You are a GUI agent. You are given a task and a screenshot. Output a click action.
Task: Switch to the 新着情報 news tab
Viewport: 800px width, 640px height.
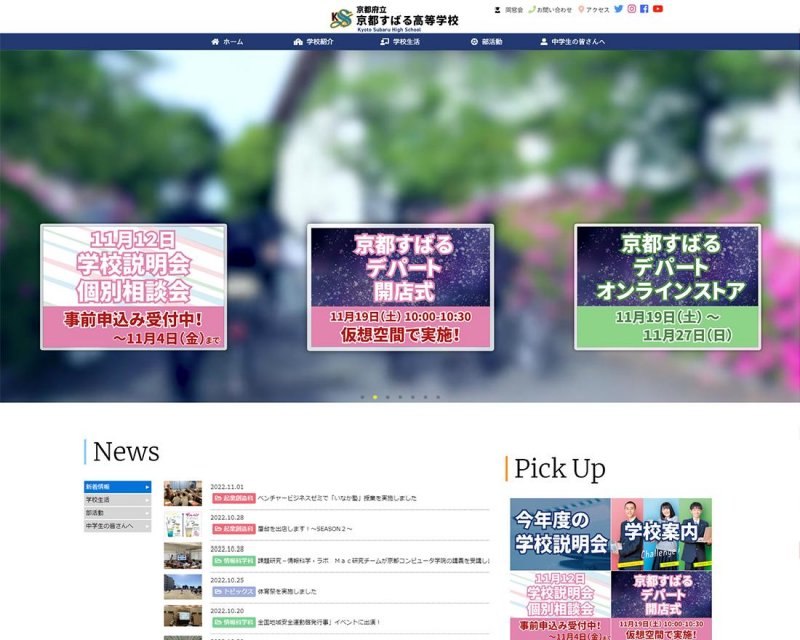[117, 486]
